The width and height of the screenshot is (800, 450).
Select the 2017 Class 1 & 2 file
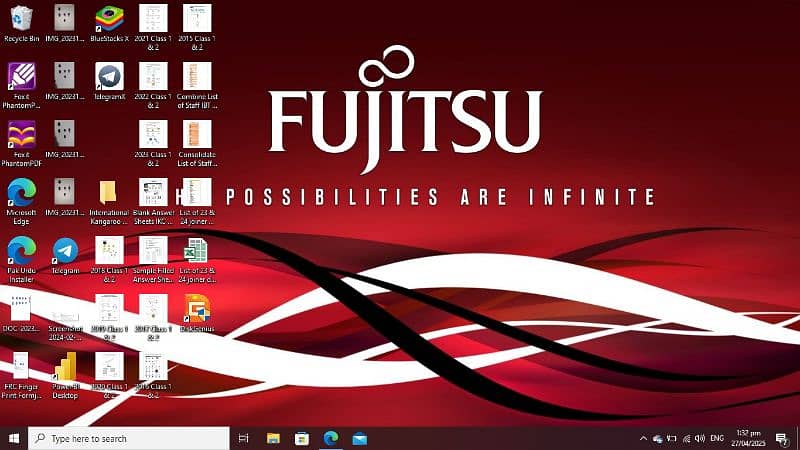(x=153, y=317)
